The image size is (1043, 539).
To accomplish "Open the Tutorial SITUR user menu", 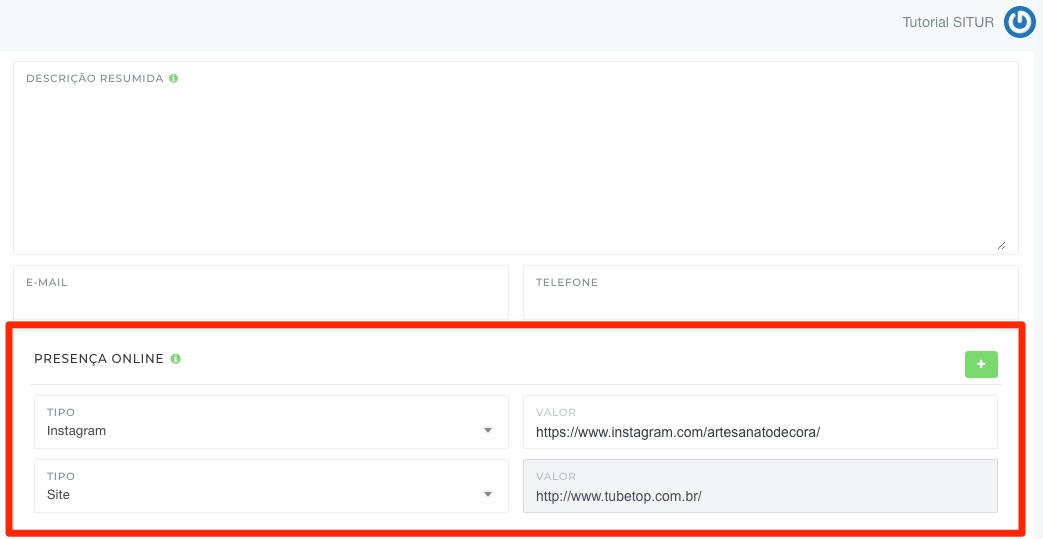I will click(x=947, y=22).
